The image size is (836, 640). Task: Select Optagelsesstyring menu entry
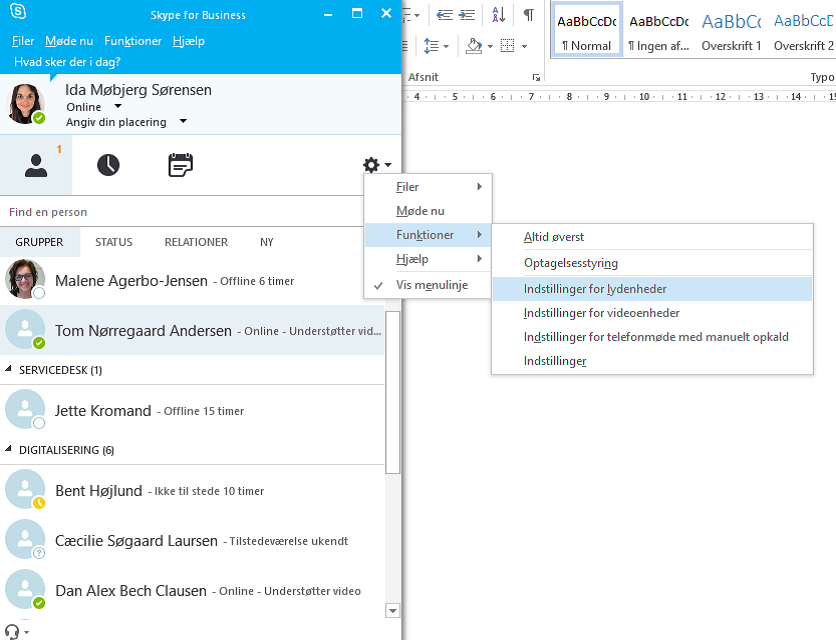(653, 263)
